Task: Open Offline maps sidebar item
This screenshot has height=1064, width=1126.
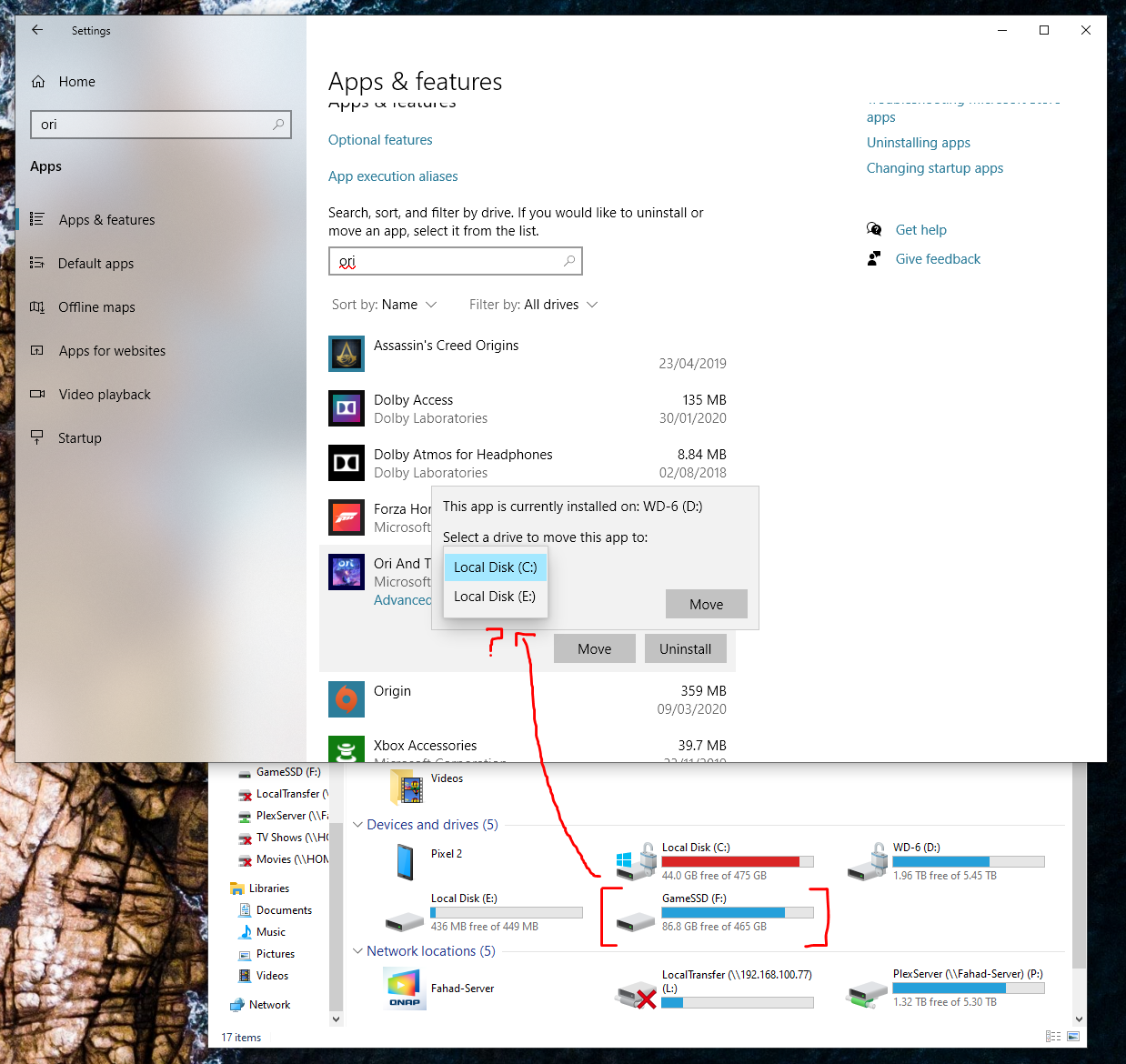Action: [x=96, y=307]
